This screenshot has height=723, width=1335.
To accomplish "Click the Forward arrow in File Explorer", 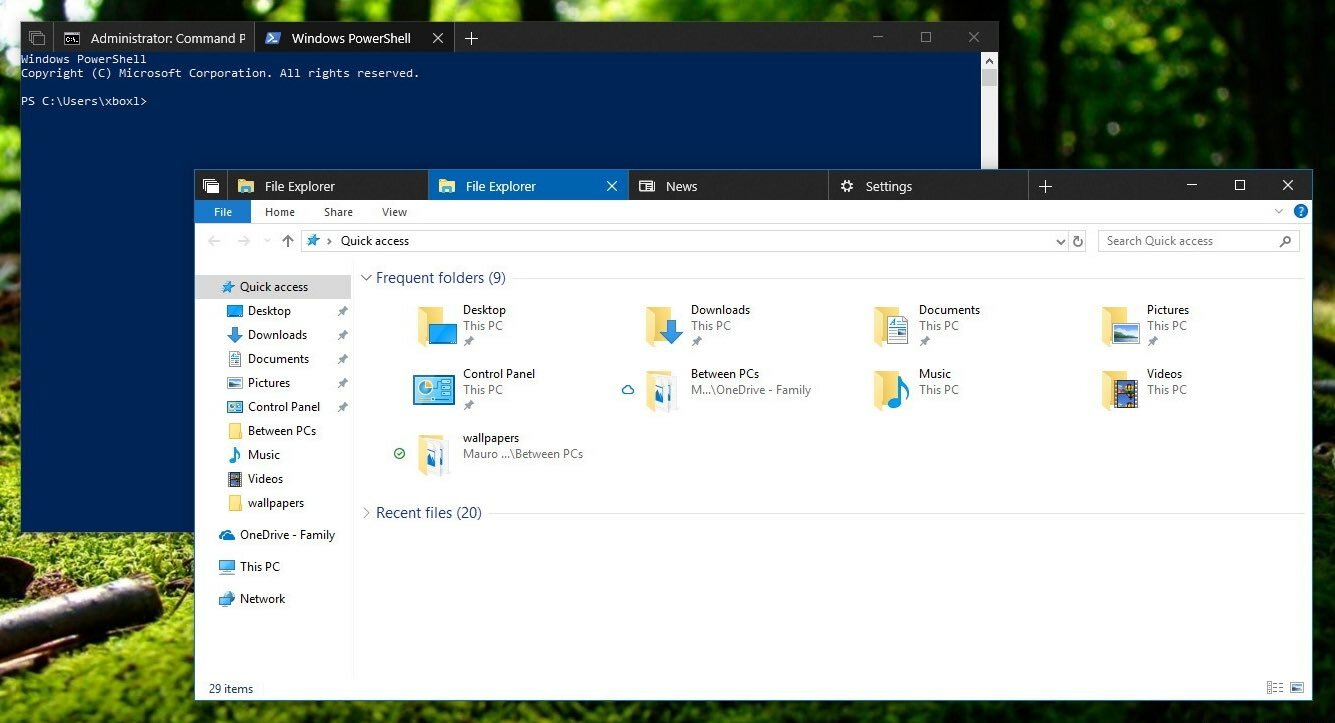I will coord(244,241).
